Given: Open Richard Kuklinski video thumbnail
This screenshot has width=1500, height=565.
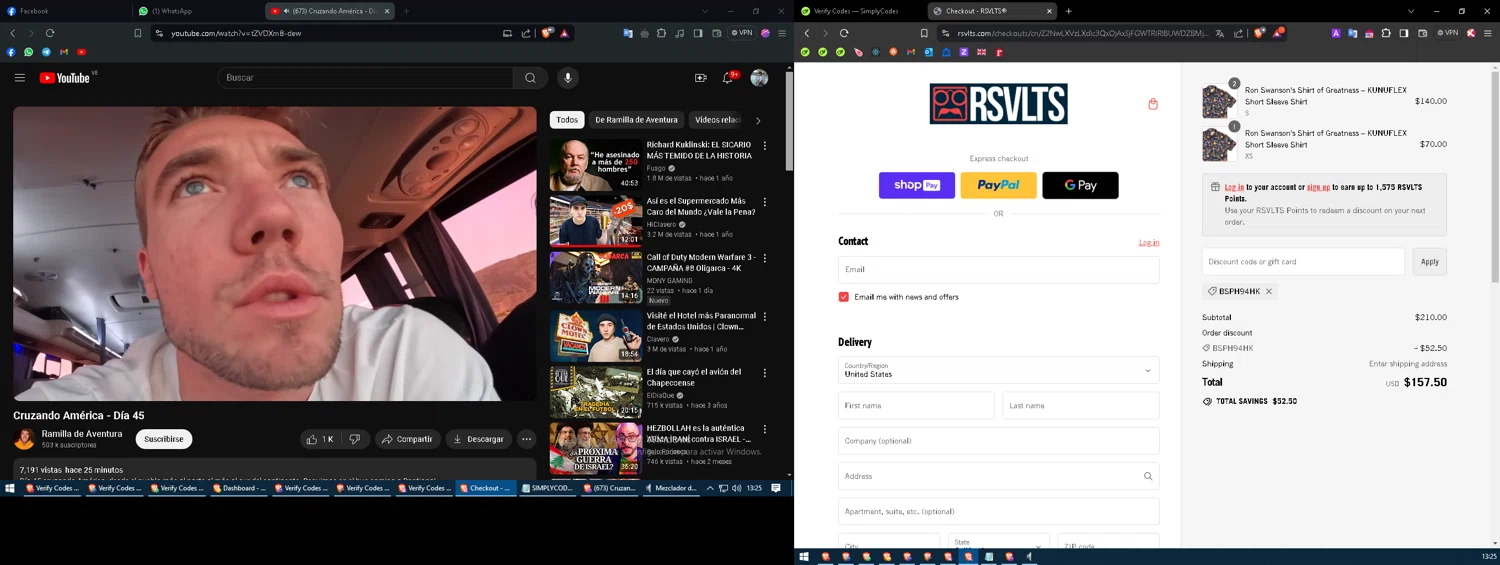Looking at the screenshot, I should [x=596, y=164].
